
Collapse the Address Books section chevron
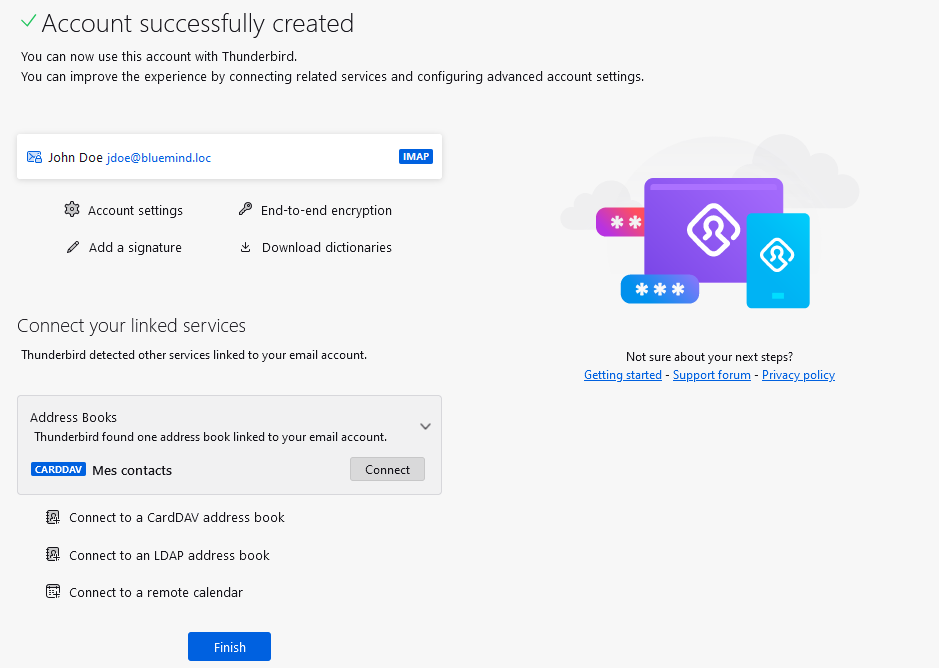[425, 427]
